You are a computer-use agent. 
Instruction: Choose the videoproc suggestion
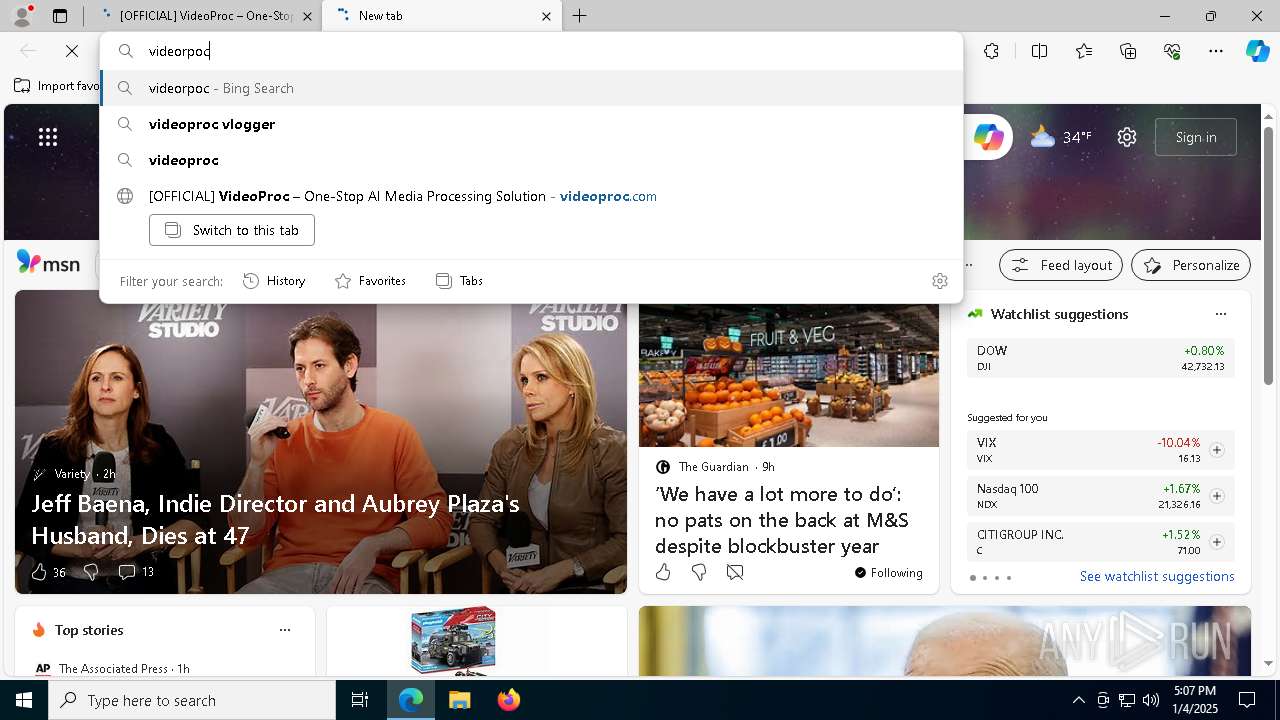531,160
